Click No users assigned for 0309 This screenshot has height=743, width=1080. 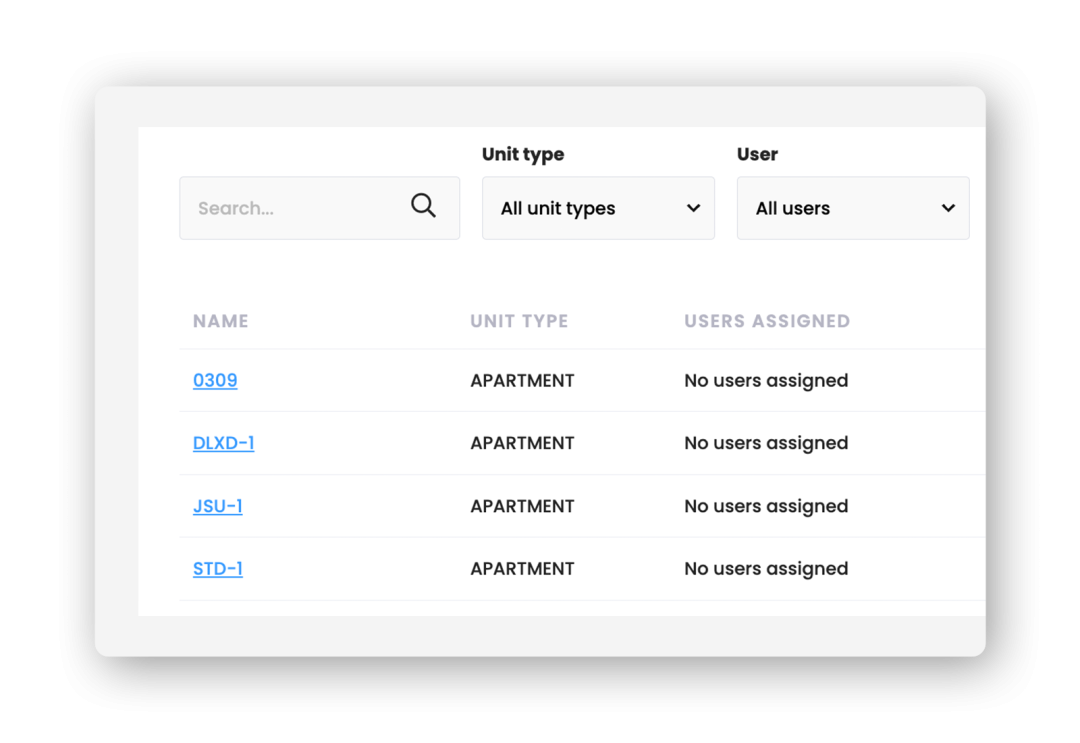point(766,381)
